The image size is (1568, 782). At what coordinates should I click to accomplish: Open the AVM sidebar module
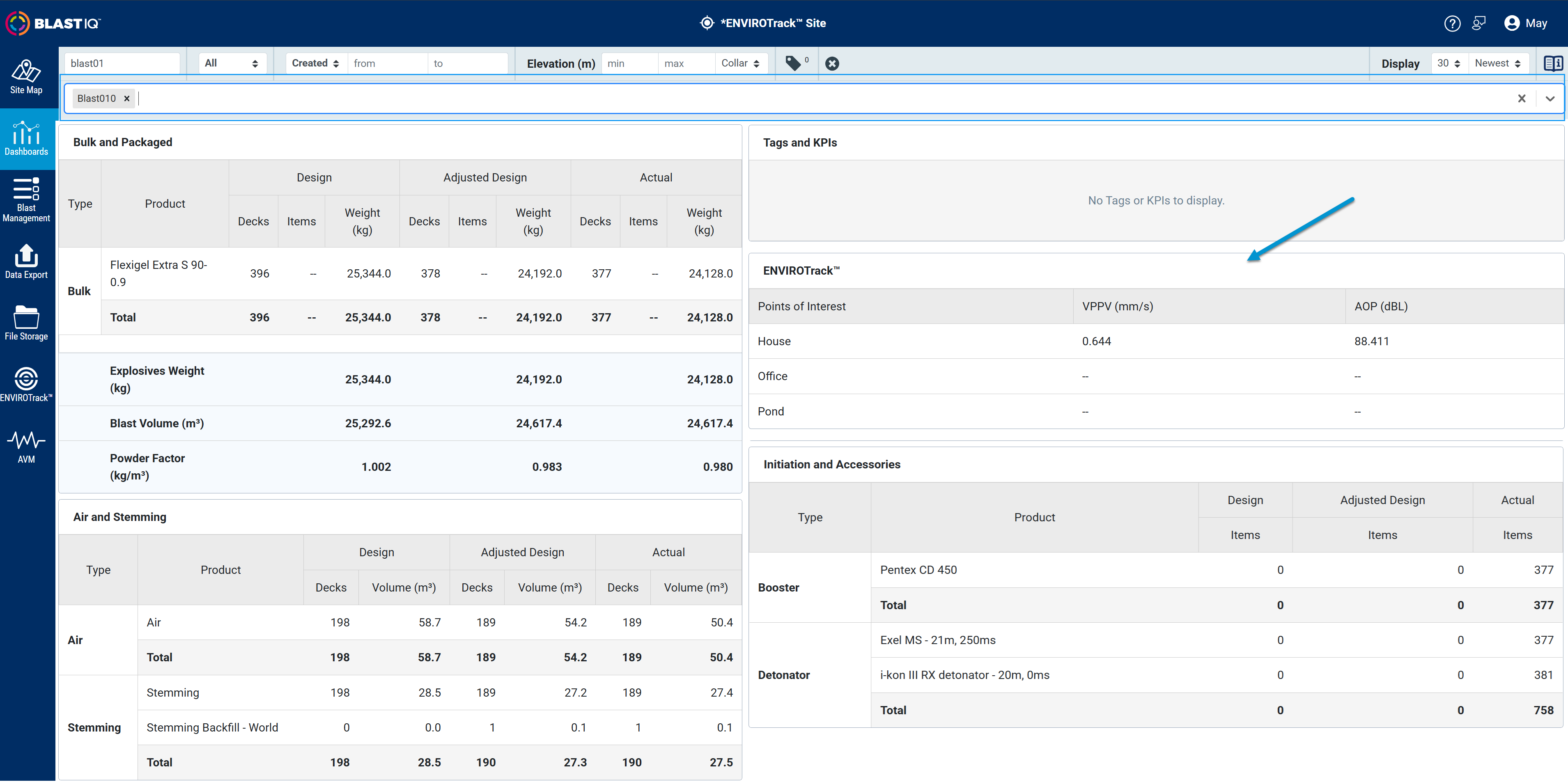[x=26, y=447]
